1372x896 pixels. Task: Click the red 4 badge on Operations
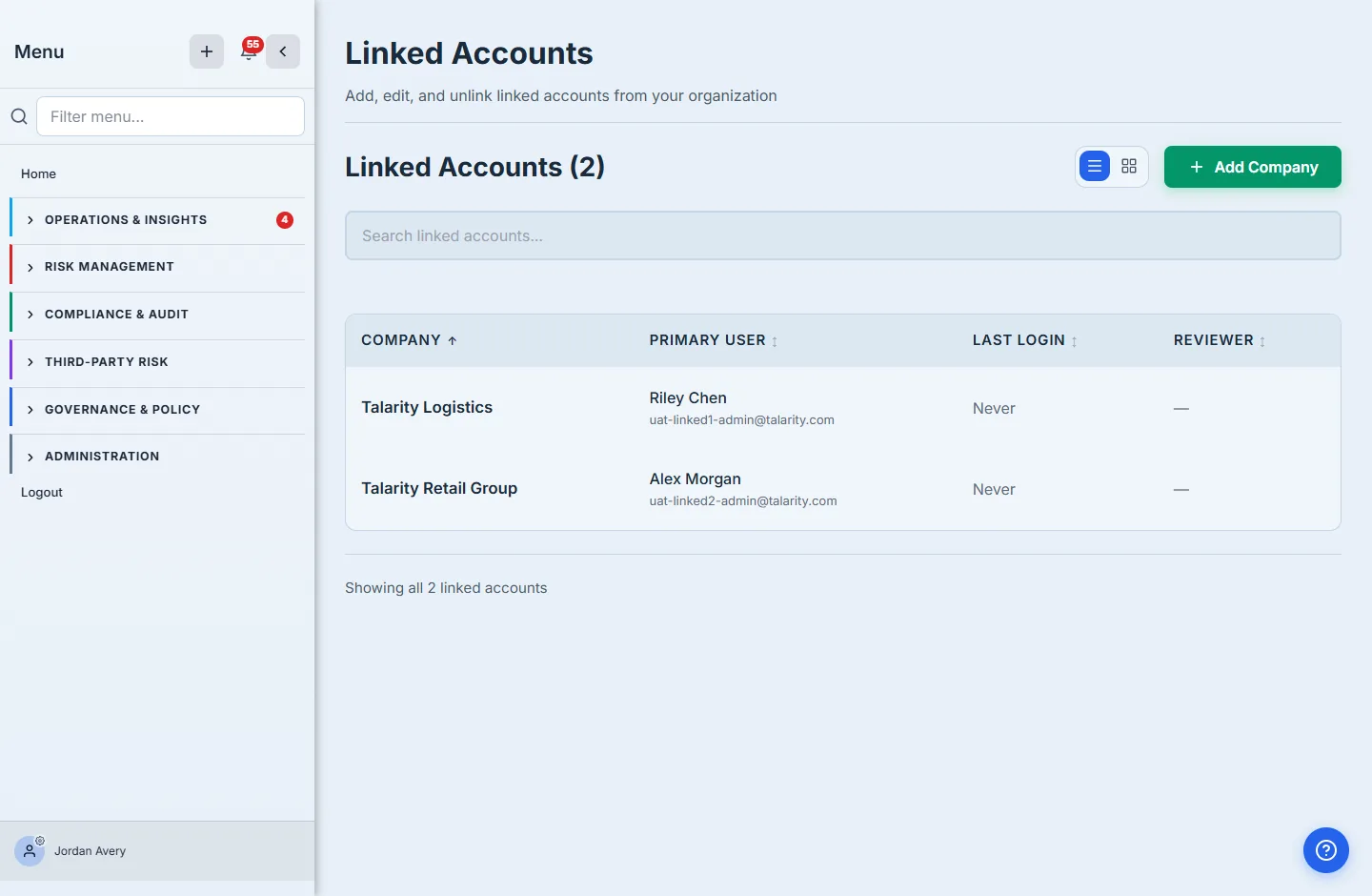(285, 220)
